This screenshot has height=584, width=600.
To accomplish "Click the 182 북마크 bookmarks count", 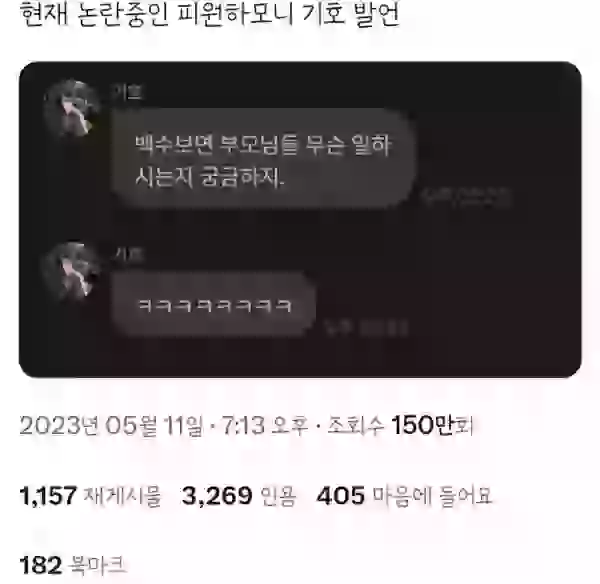I will 73,565.
